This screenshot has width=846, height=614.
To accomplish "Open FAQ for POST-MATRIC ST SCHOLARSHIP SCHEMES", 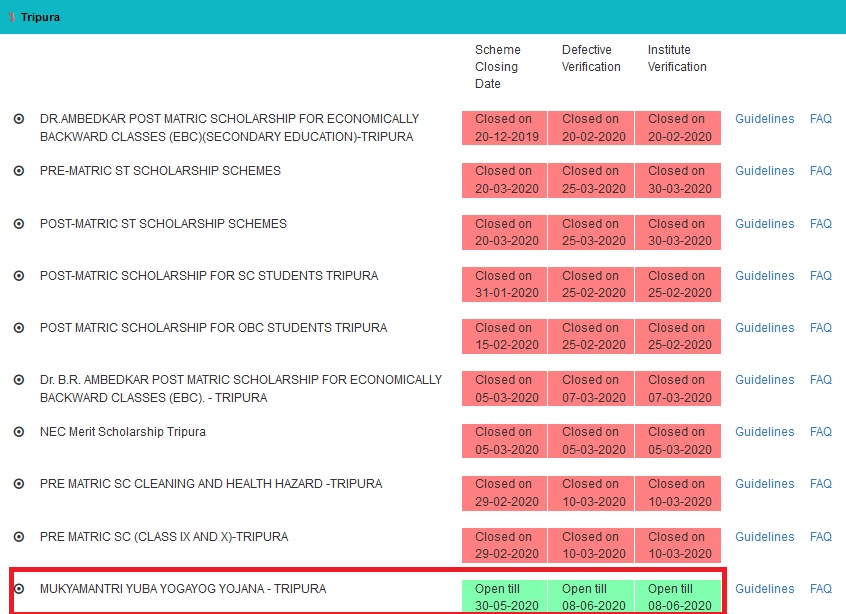I will [821, 224].
